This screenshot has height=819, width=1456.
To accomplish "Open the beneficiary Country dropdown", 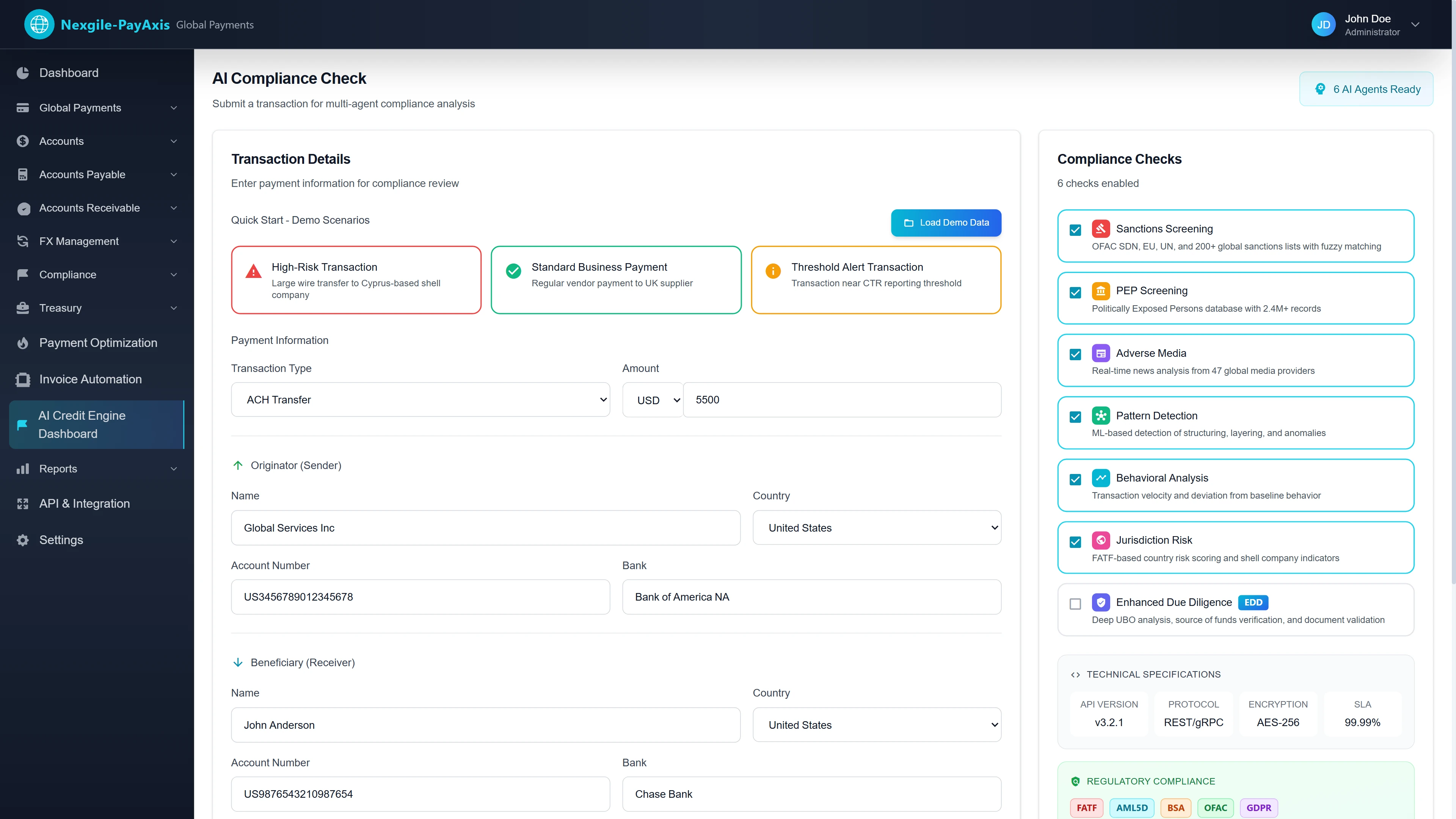I will (877, 725).
